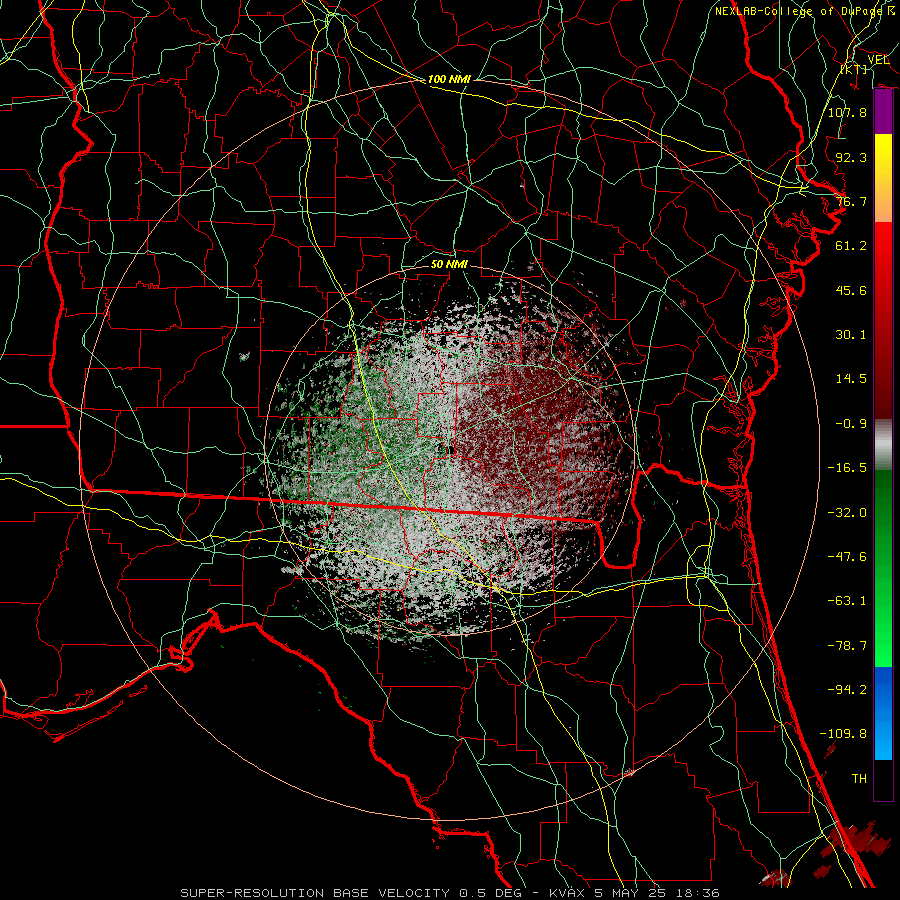The image size is (900, 900).
Task: Click the 'VEL' legend title
Action: 878,59
